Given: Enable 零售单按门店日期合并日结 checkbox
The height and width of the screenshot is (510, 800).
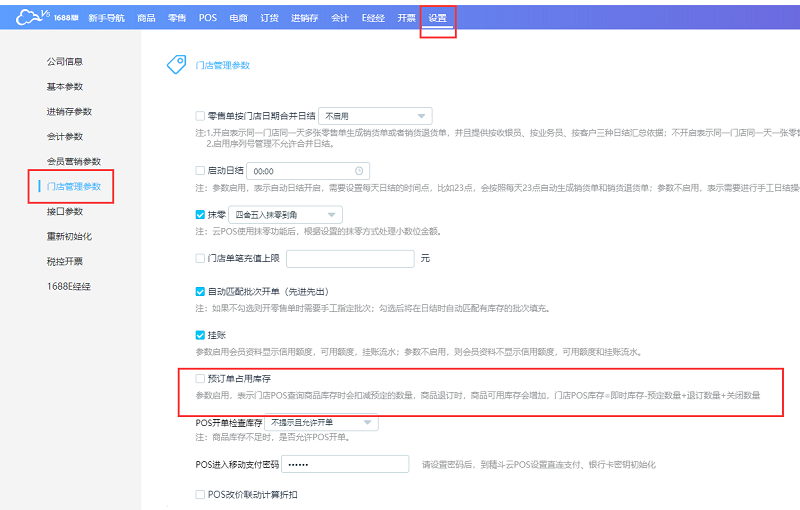Looking at the screenshot, I should tap(200, 116).
